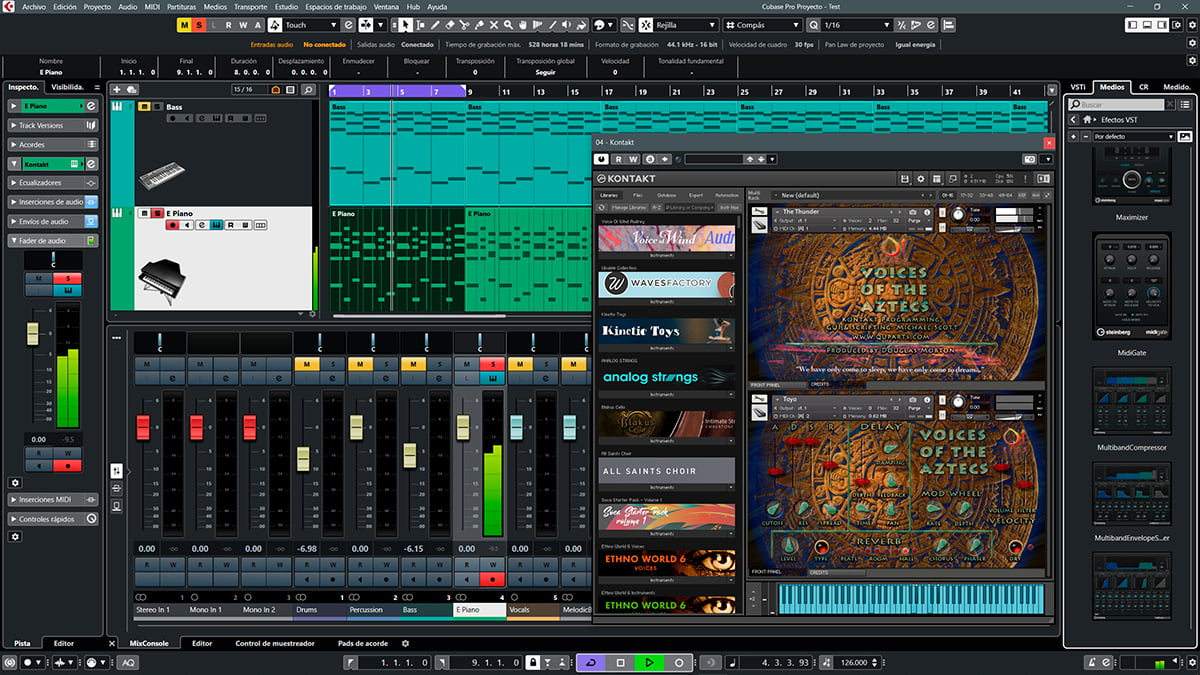Click the Kontakt save disk icon
The height and width of the screenshot is (675, 1200).
(x=904, y=179)
